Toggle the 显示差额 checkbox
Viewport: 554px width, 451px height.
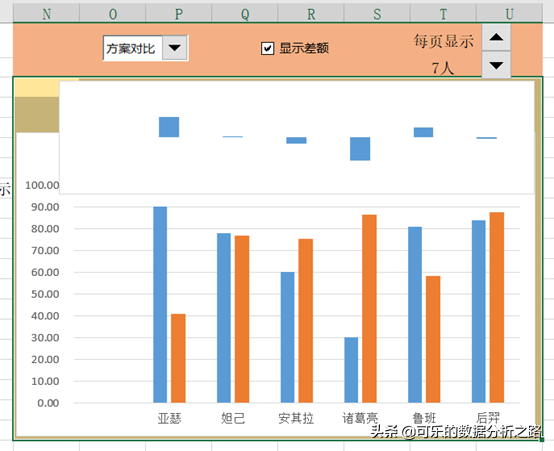click(x=267, y=48)
